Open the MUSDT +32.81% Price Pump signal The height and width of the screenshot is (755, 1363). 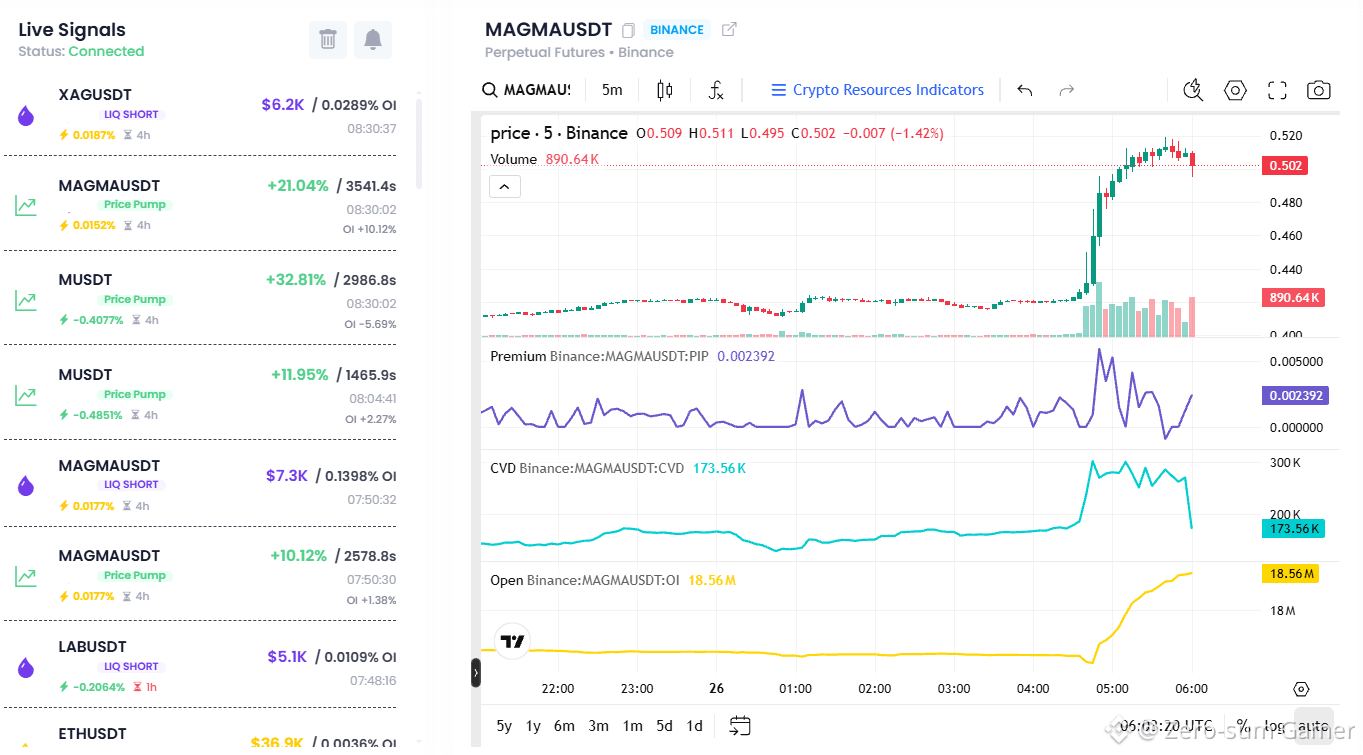tap(205, 299)
